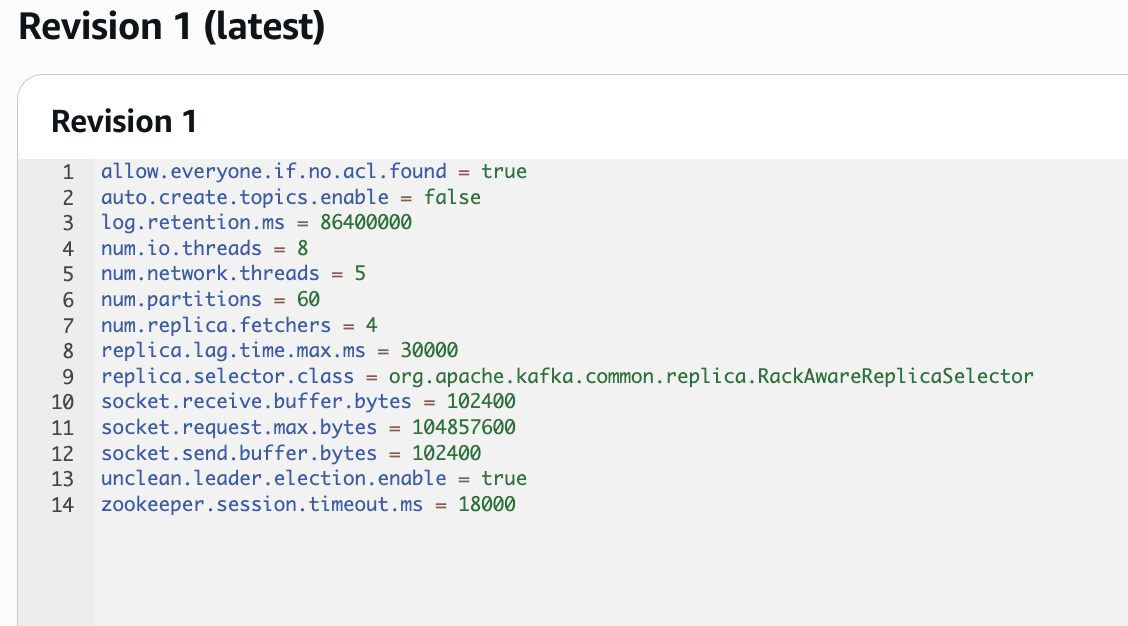Click the replica.lag.time.max.ms value 30000
1128x626 pixels.
[429, 350]
